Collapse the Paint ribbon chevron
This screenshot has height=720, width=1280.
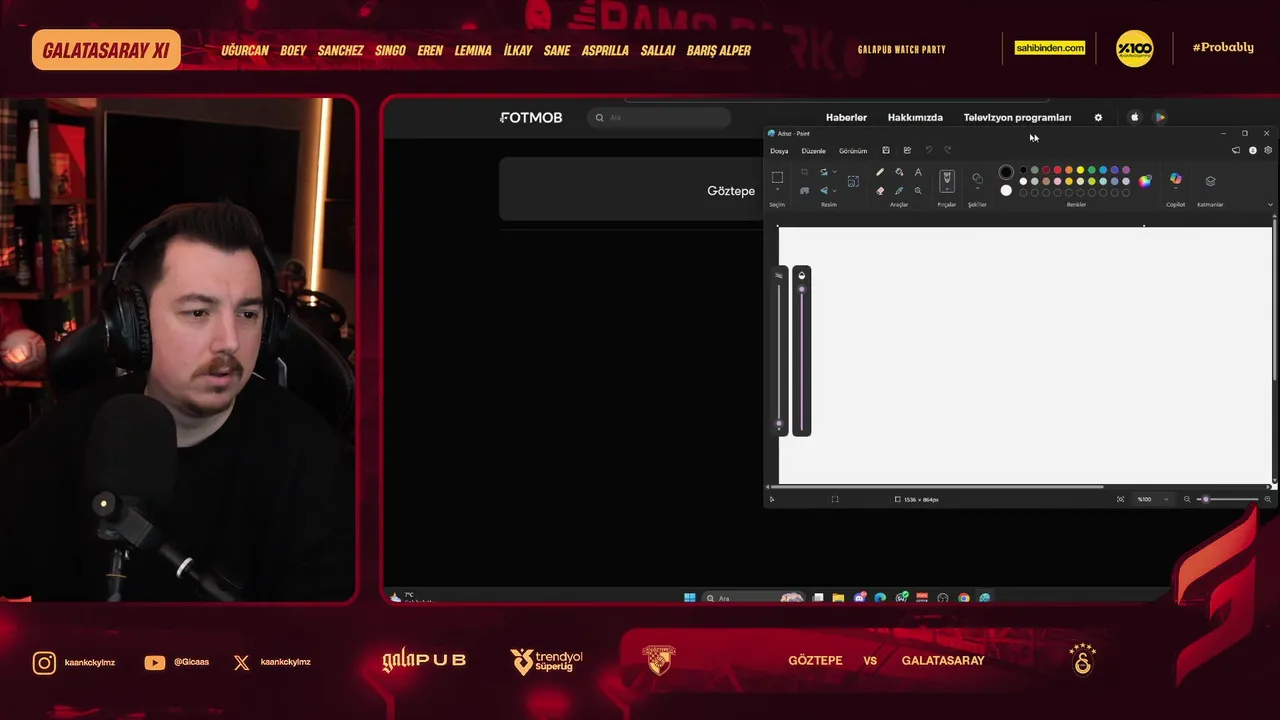[x=1270, y=204]
